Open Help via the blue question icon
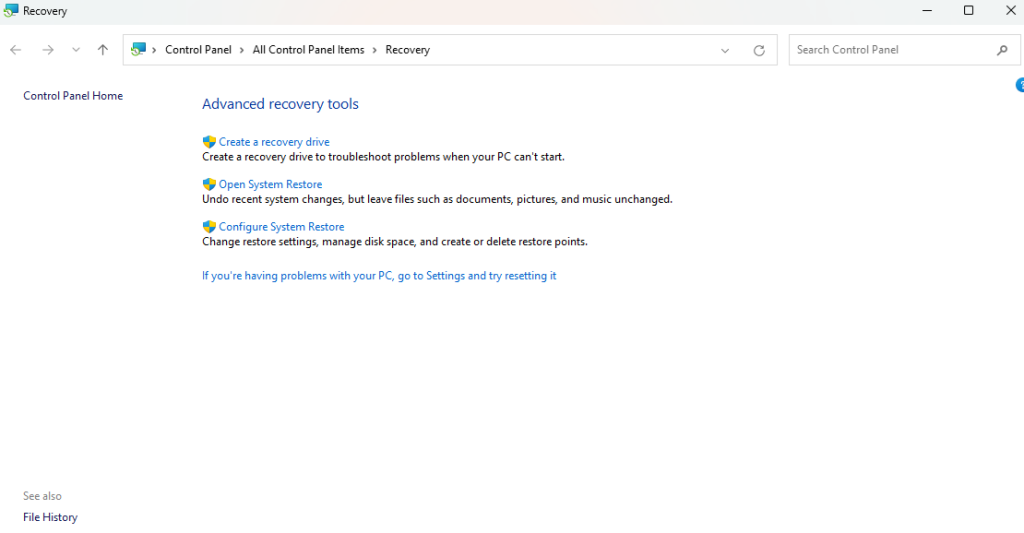The image size is (1024, 533). tap(1019, 86)
